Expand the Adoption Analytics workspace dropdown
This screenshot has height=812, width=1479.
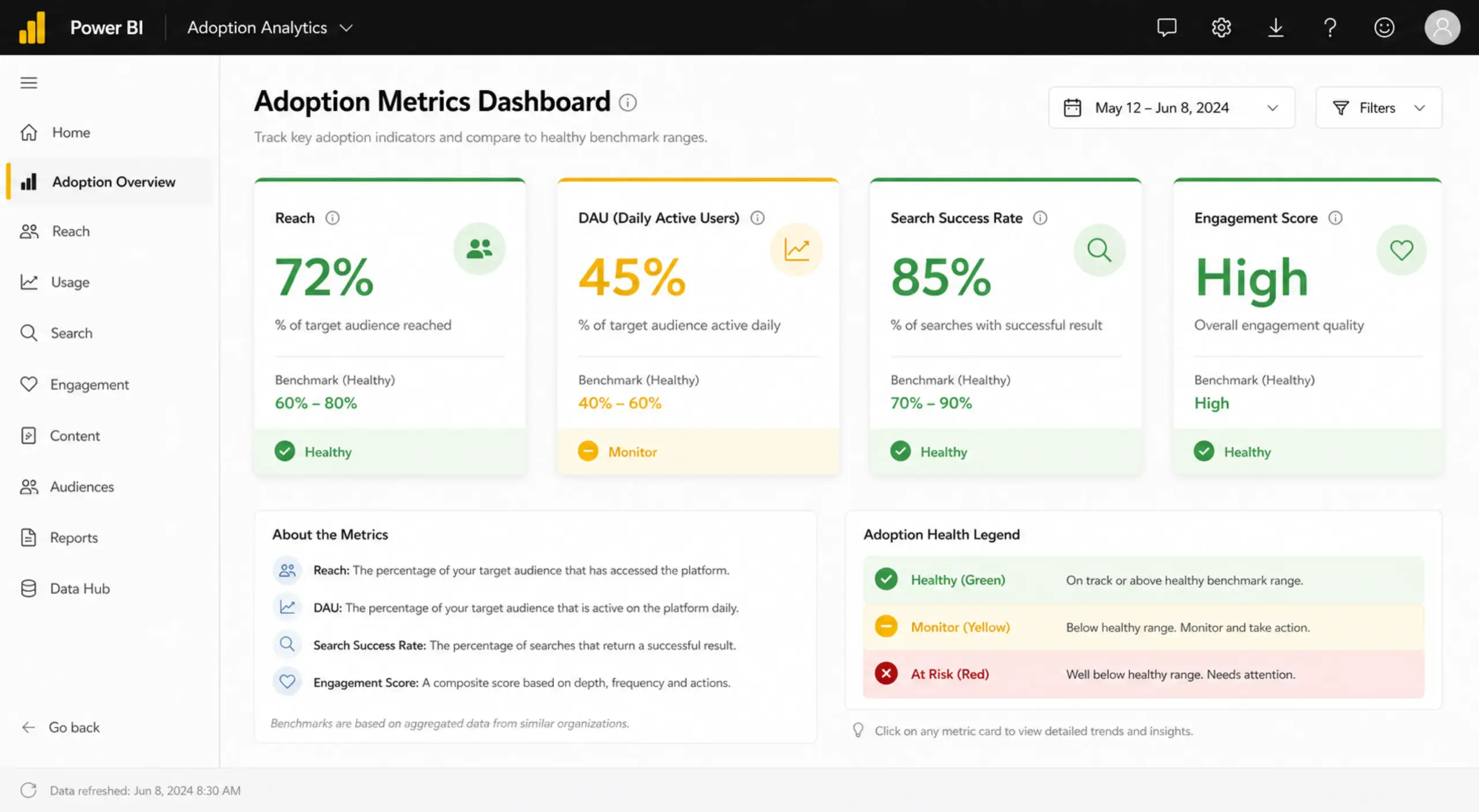[x=270, y=27]
